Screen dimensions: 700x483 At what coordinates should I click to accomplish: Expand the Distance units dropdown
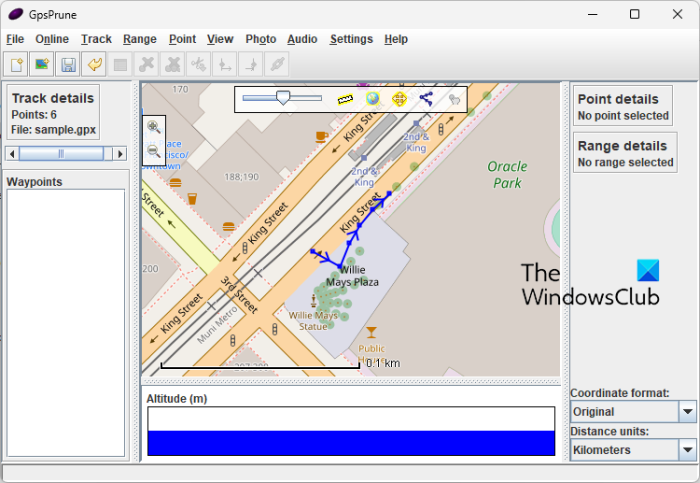coord(687,450)
